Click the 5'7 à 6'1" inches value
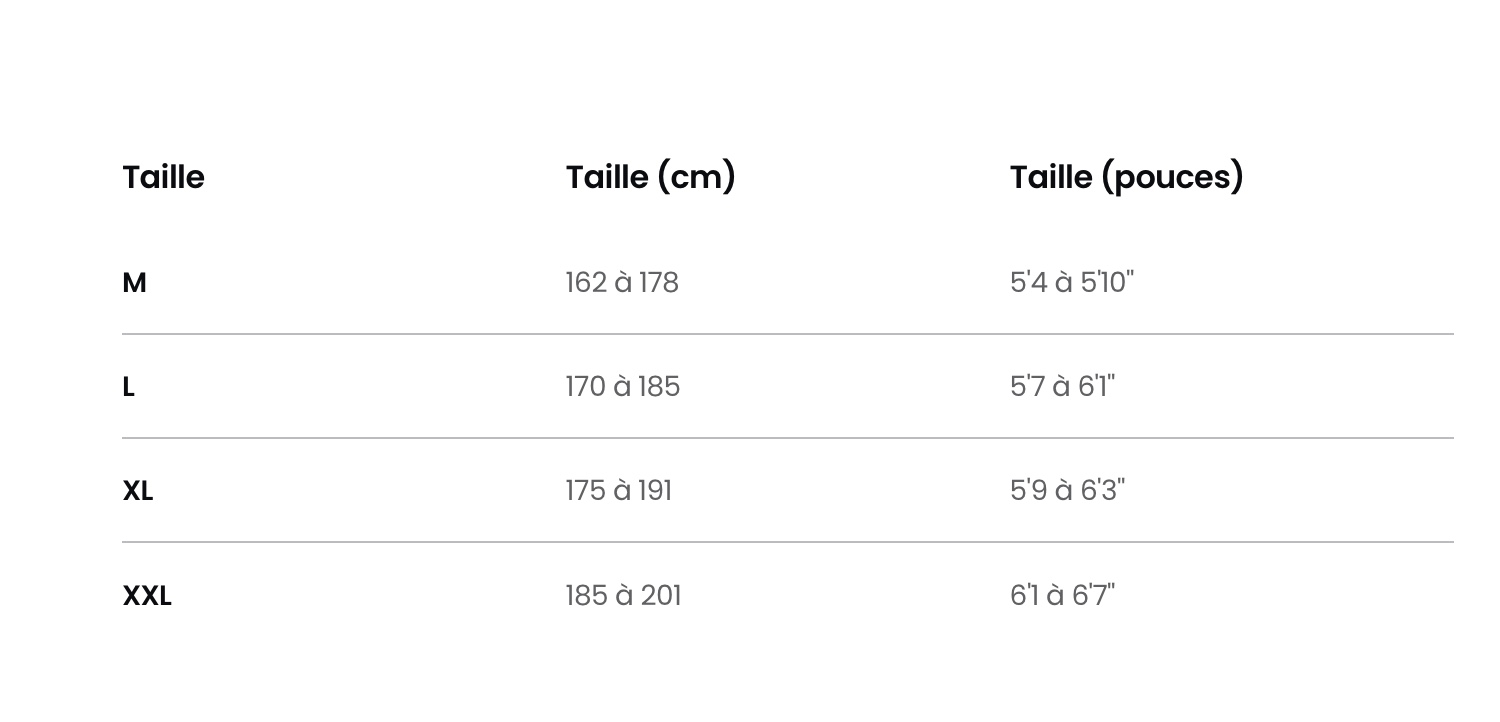Image resolution: width=1500 pixels, height=722 pixels. (1062, 387)
